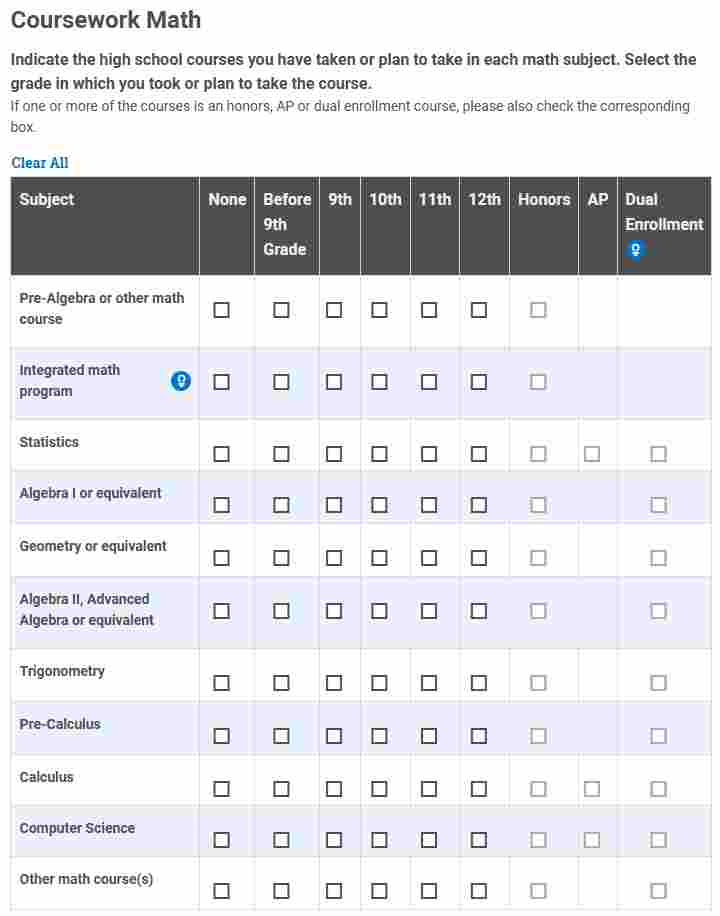Enable the AP checkbox for Calculus

click(592, 789)
